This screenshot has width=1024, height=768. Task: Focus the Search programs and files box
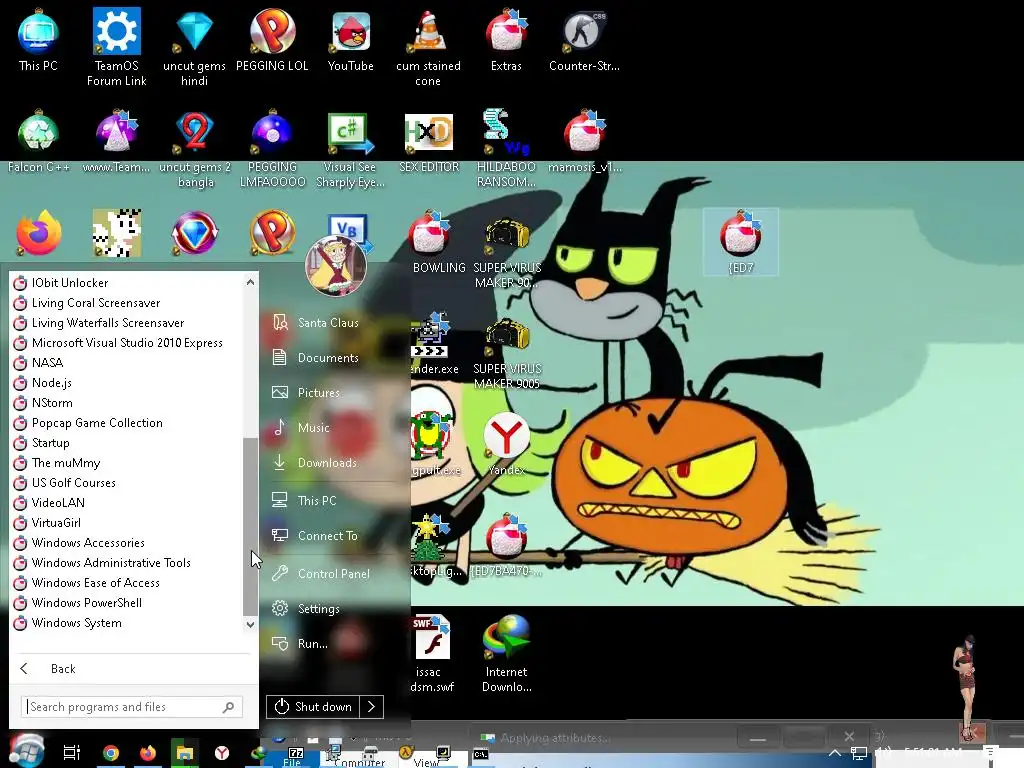tap(133, 707)
